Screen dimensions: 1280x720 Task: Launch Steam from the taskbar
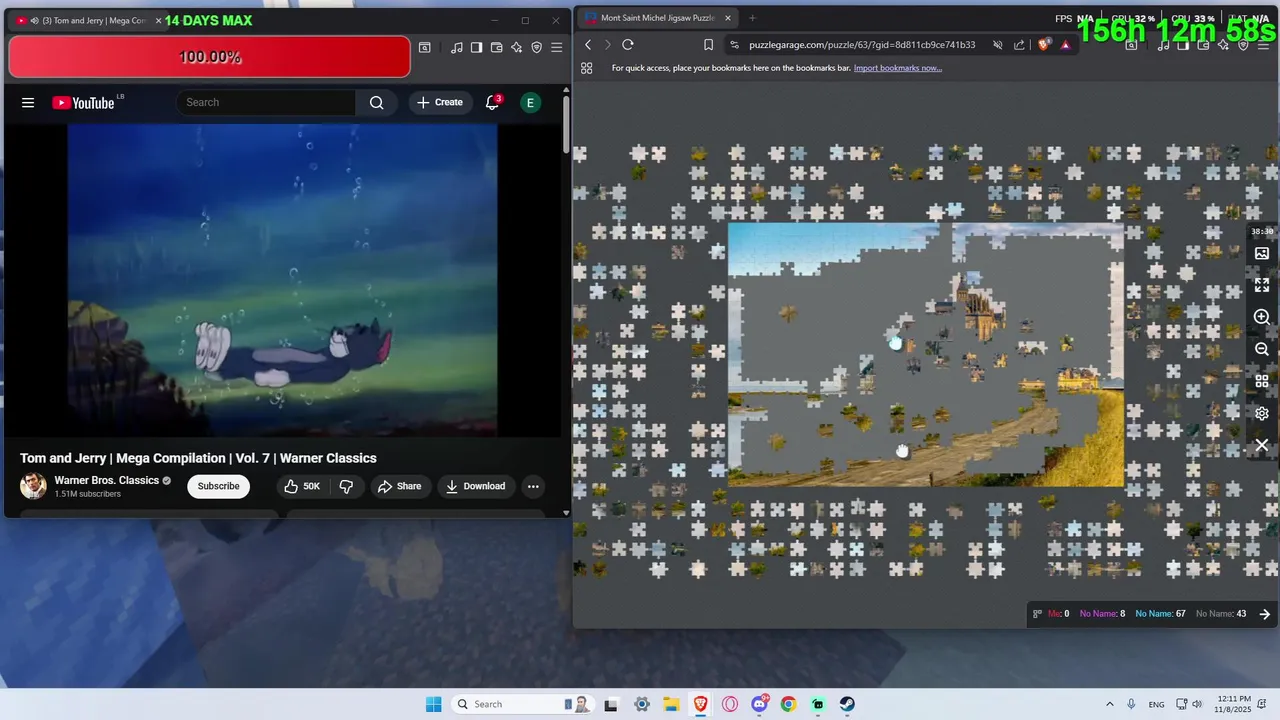click(847, 704)
